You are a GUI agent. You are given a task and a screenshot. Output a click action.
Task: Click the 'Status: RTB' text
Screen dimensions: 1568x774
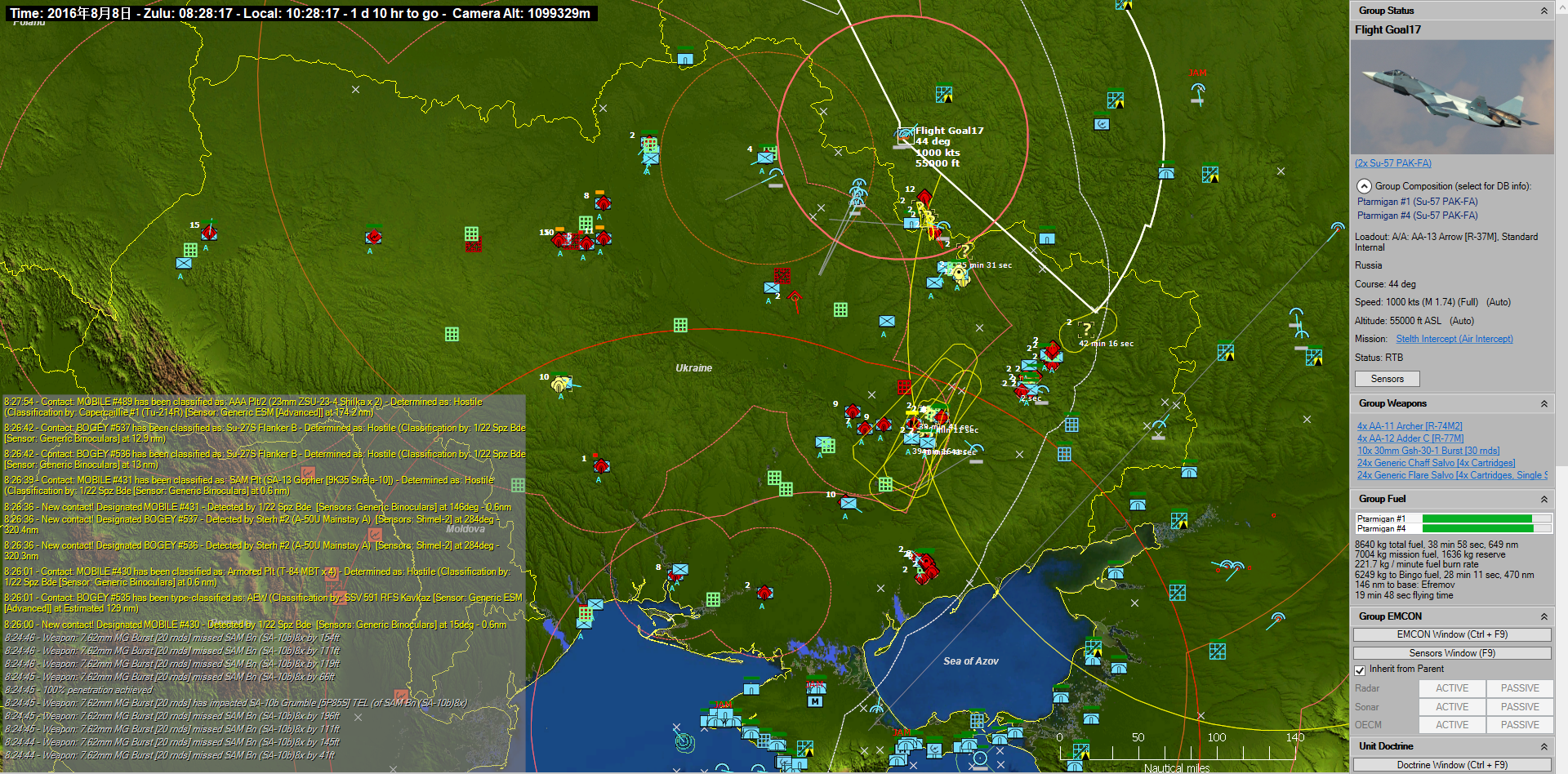(1379, 358)
